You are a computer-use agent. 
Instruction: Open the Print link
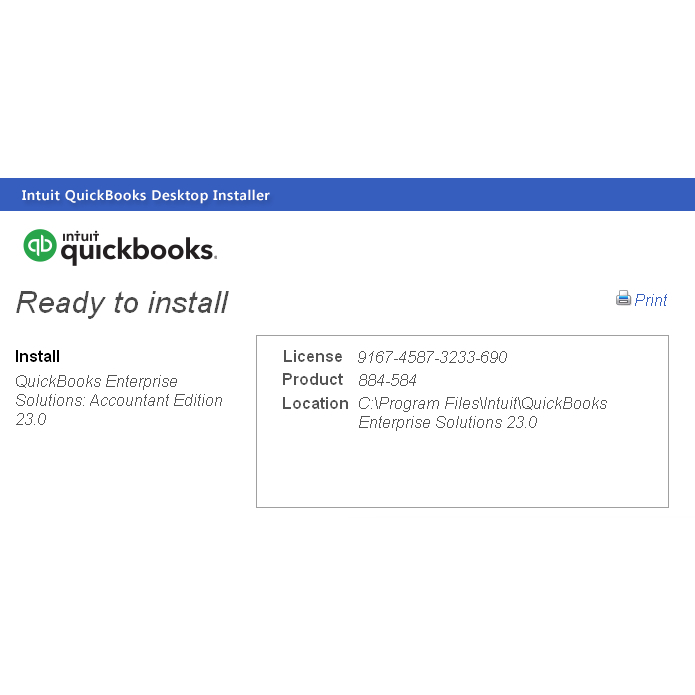tap(650, 300)
